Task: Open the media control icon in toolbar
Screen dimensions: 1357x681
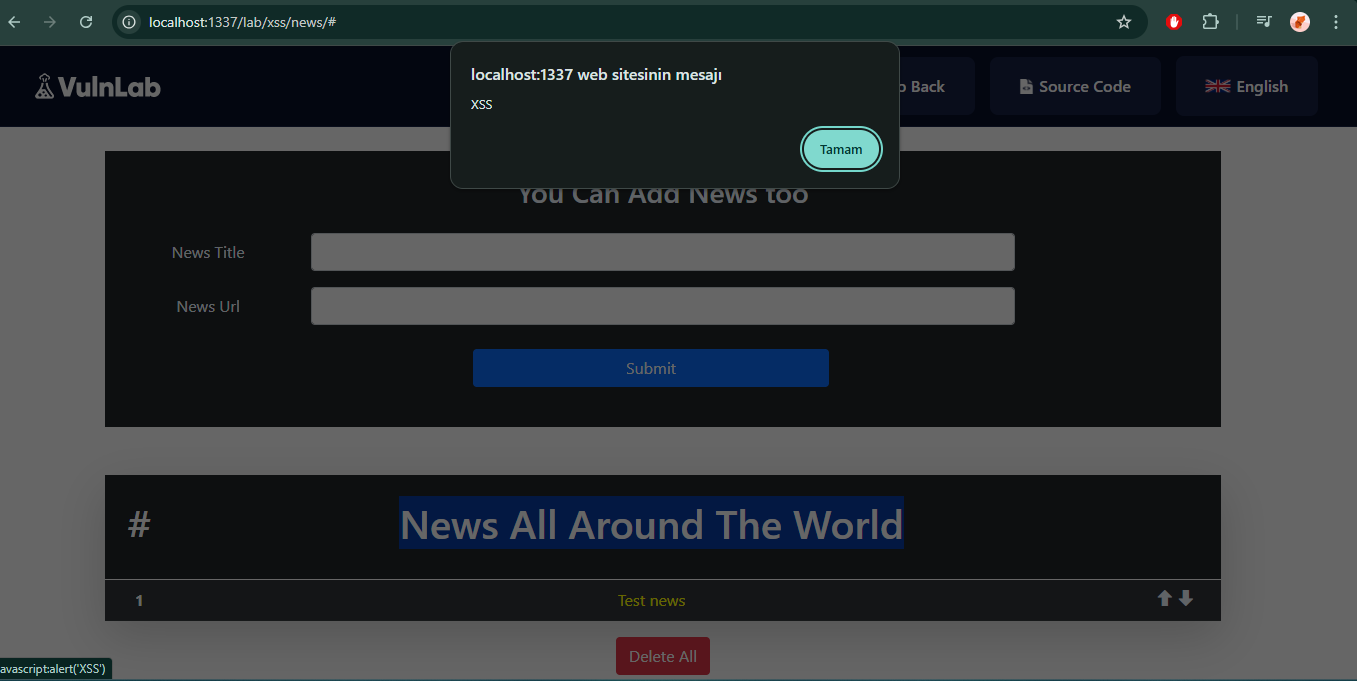Action: coord(1264,22)
